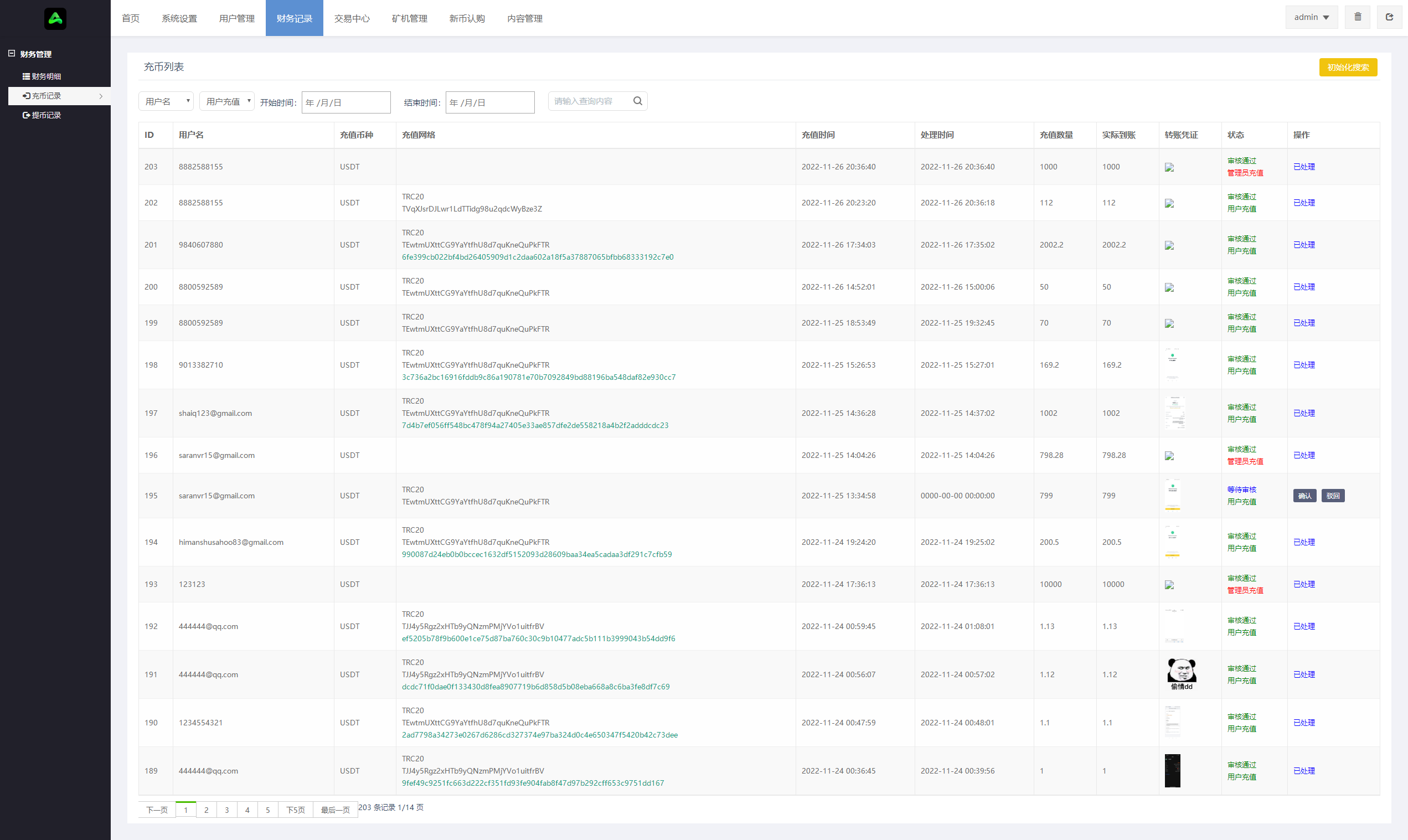The width and height of the screenshot is (1408, 840).
Task: Click the trash icon in top bar
Action: tap(1357, 17)
